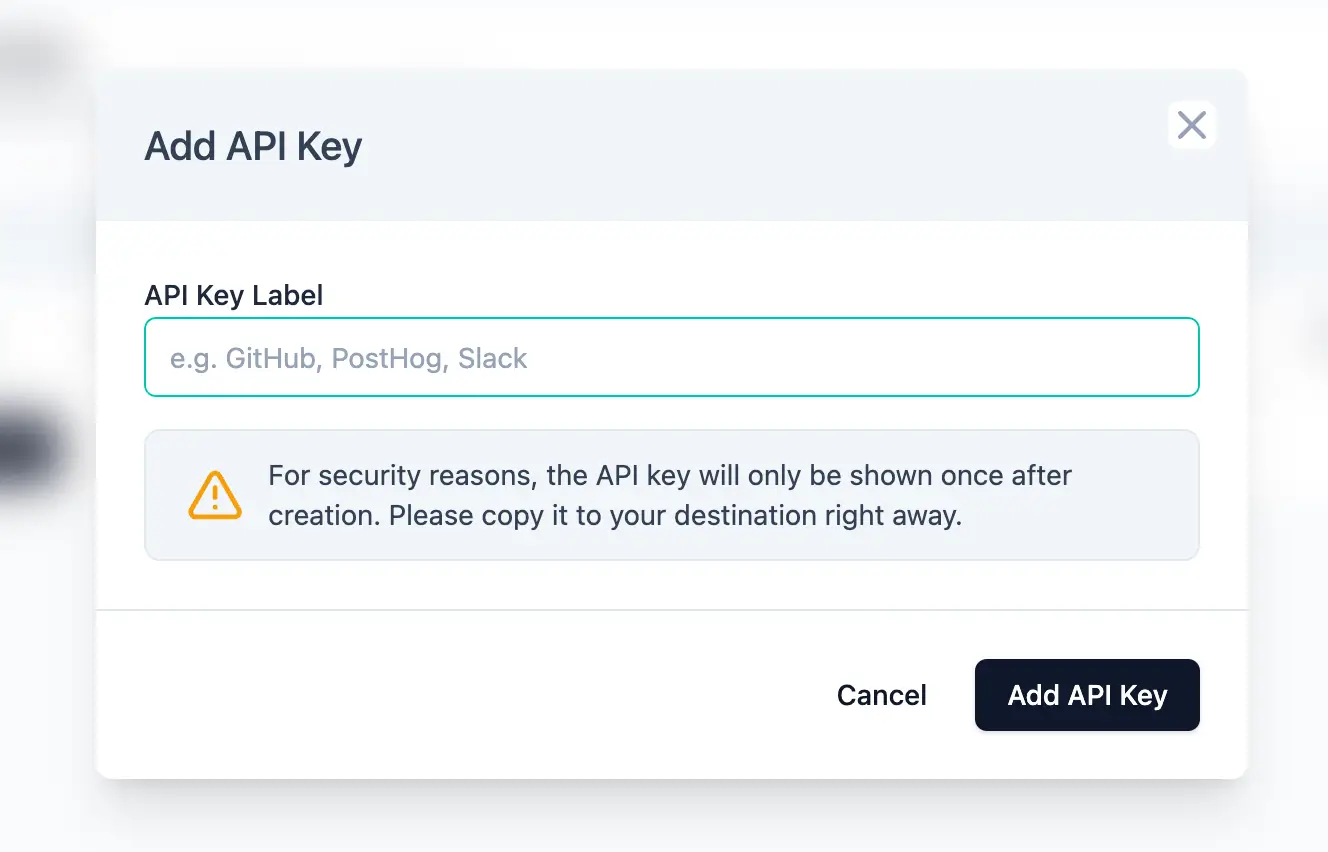Click the orange warning triangle icon
Image resolution: width=1328 pixels, height=852 pixels.
214,495
